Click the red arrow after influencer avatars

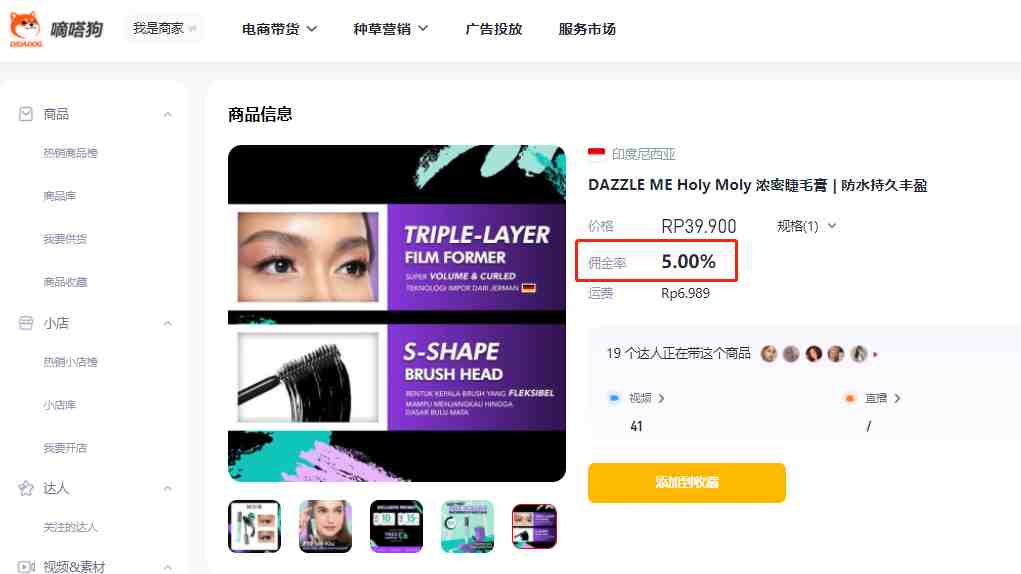click(876, 355)
